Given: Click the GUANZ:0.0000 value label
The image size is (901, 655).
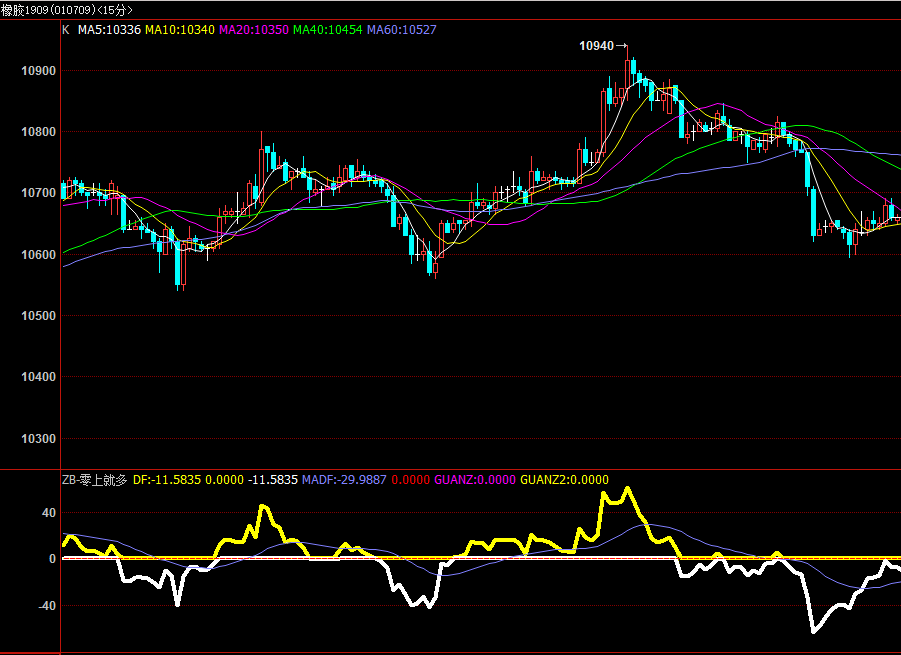Looking at the screenshot, I should pyautogui.click(x=475, y=480).
